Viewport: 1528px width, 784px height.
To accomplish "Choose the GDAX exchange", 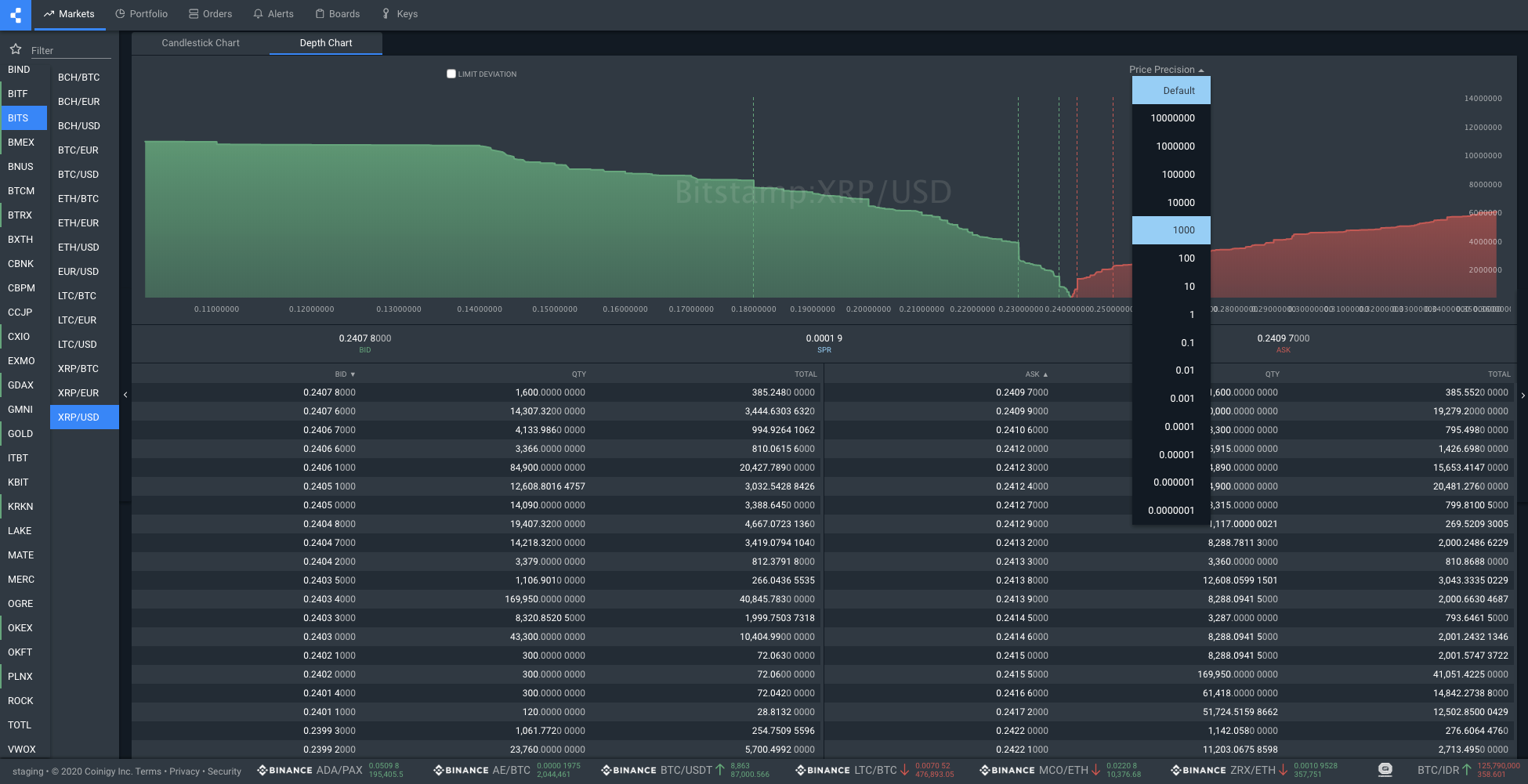I will [24, 385].
